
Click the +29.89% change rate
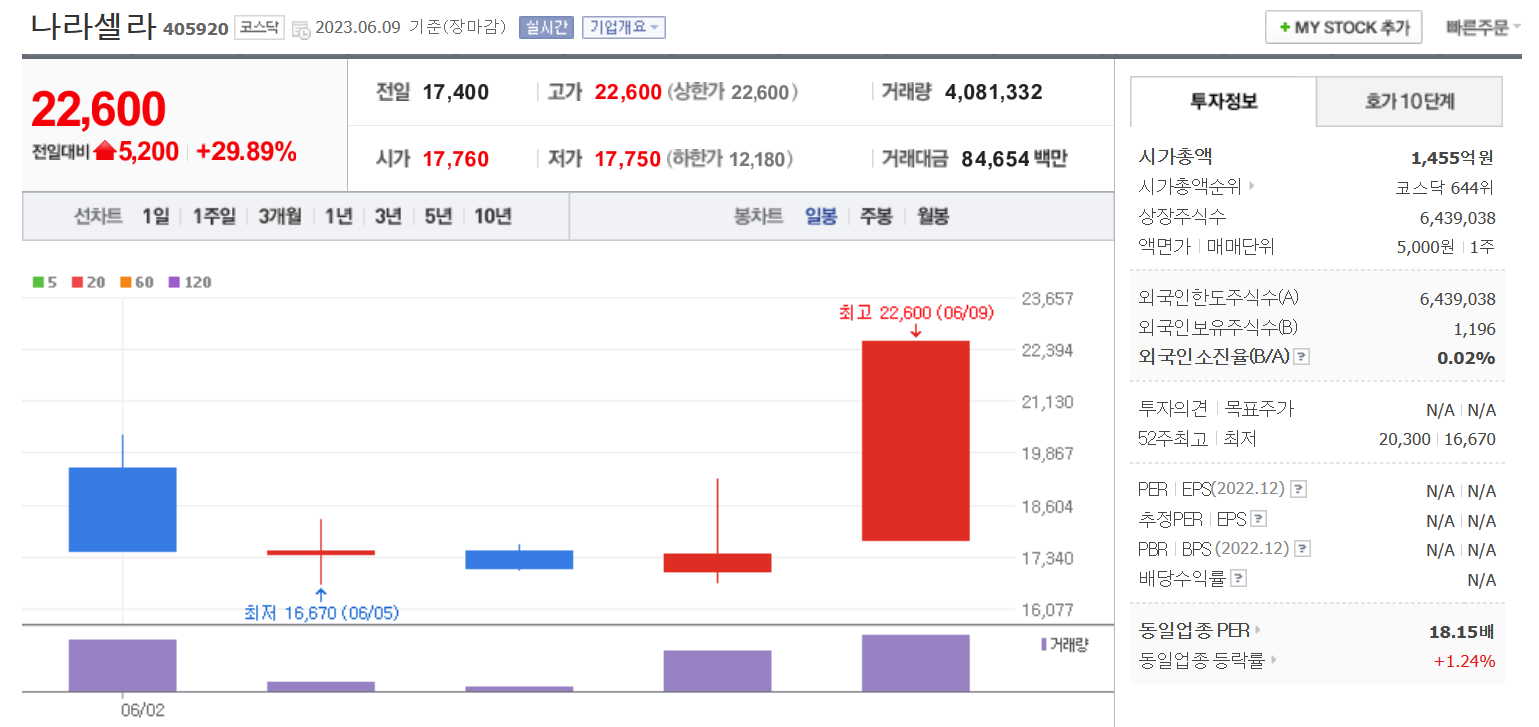246,152
